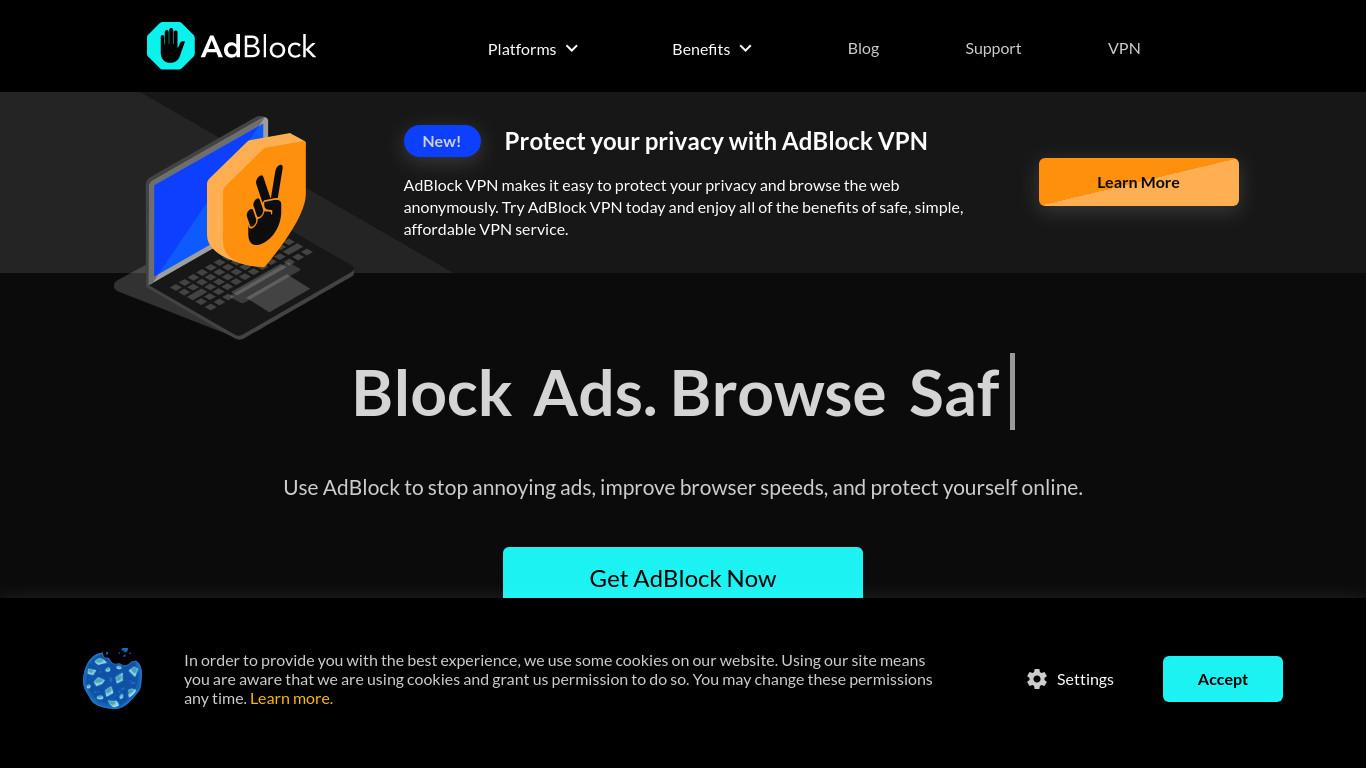Expand the Benefits chevron arrow

point(746,48)
